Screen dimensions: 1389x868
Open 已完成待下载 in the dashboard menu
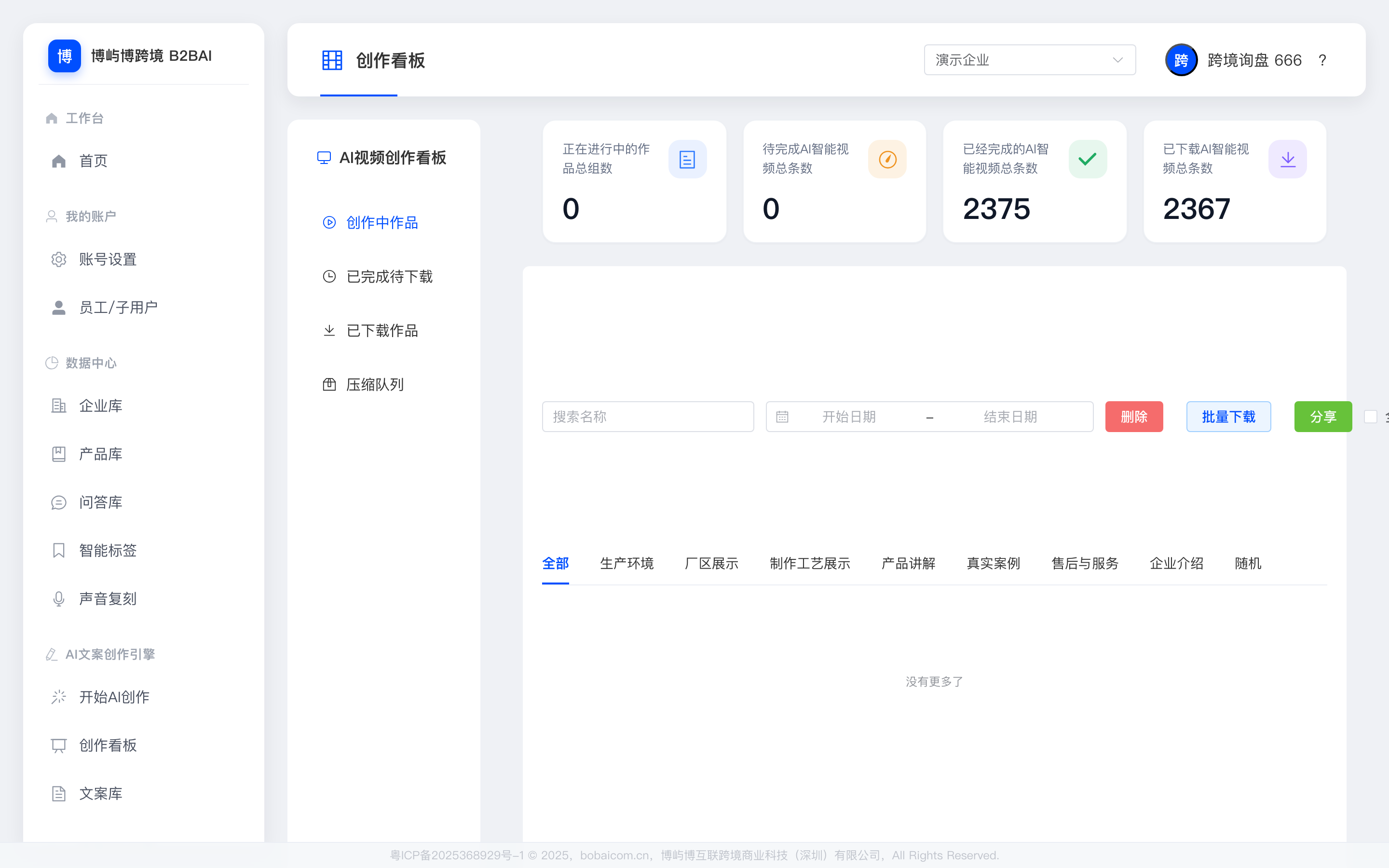[383, 277]
